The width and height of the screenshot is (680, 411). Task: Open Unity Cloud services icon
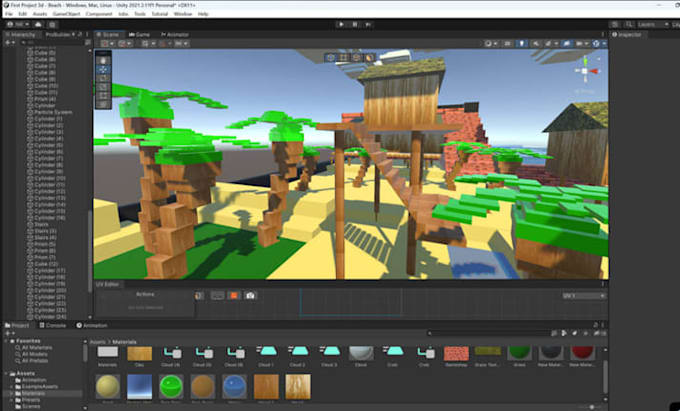click(38, 24)
